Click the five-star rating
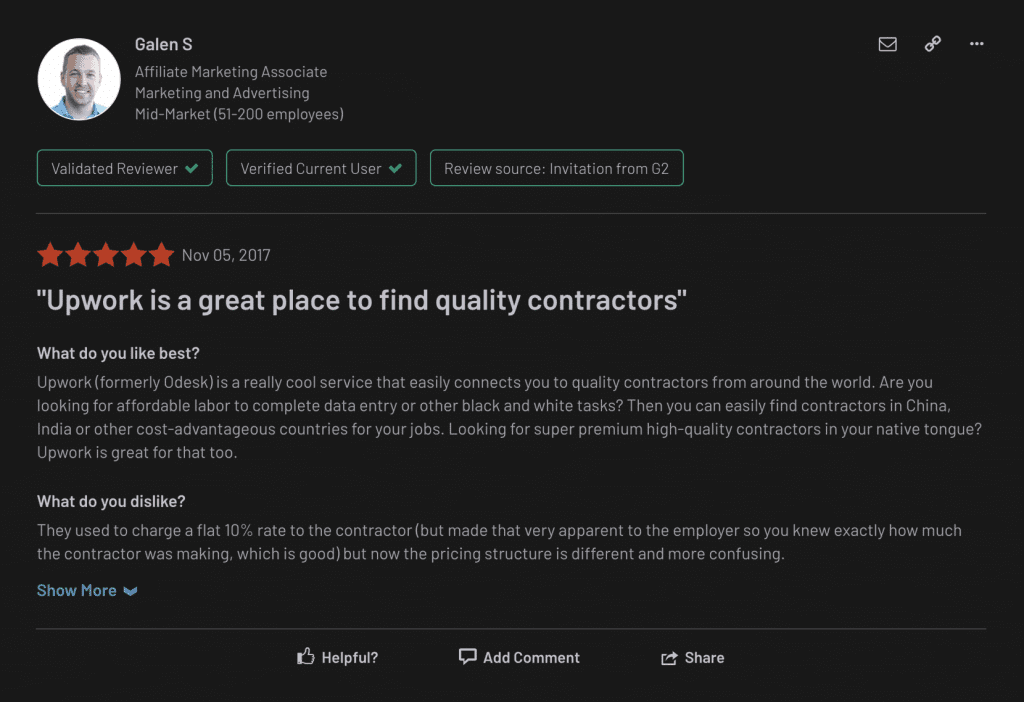This screenshot has width=1024, height=702. [105, 255]
